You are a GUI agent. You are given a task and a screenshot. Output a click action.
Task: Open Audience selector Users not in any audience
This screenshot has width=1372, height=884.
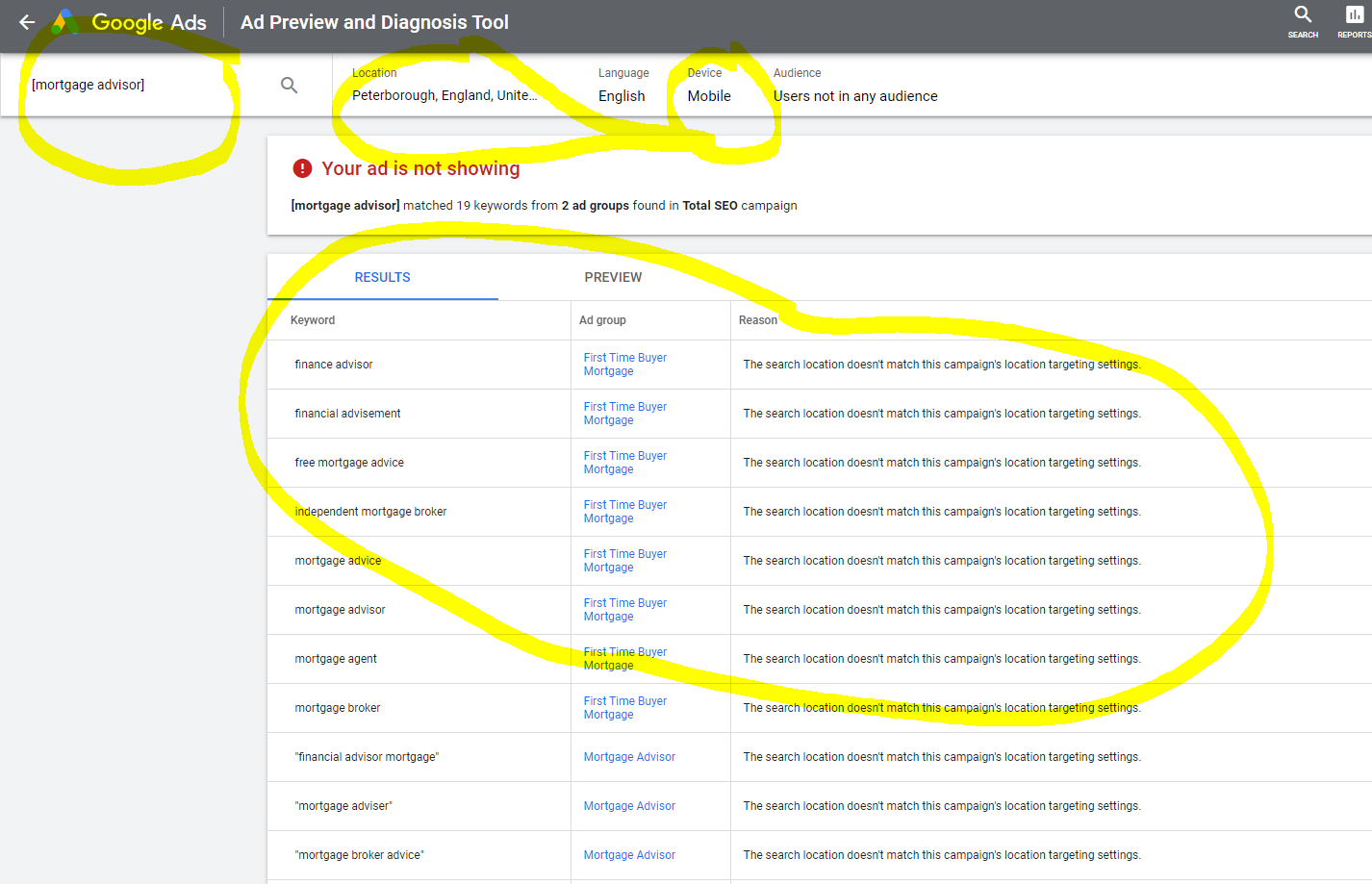[x=855, y=86]
